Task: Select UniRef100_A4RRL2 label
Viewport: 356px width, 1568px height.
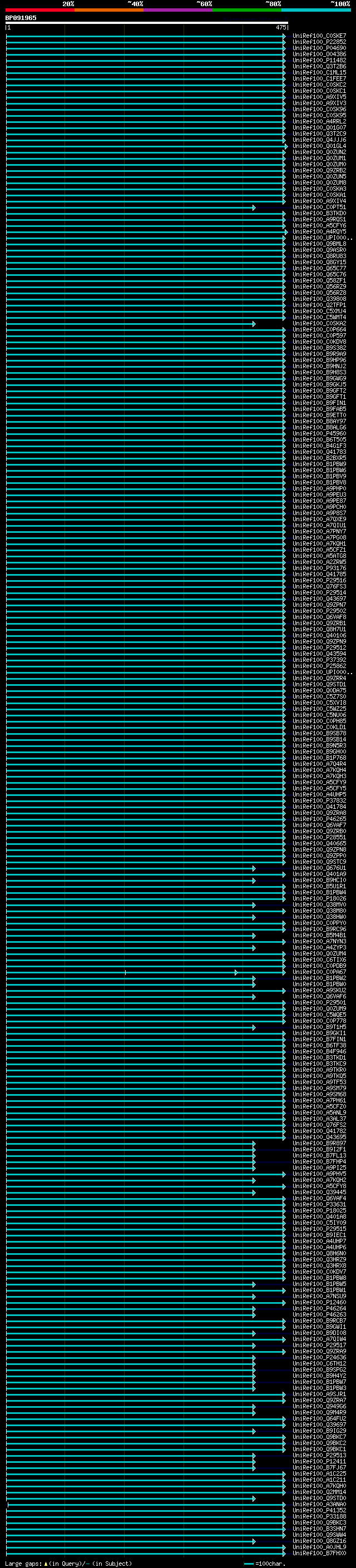Action: 319,122
